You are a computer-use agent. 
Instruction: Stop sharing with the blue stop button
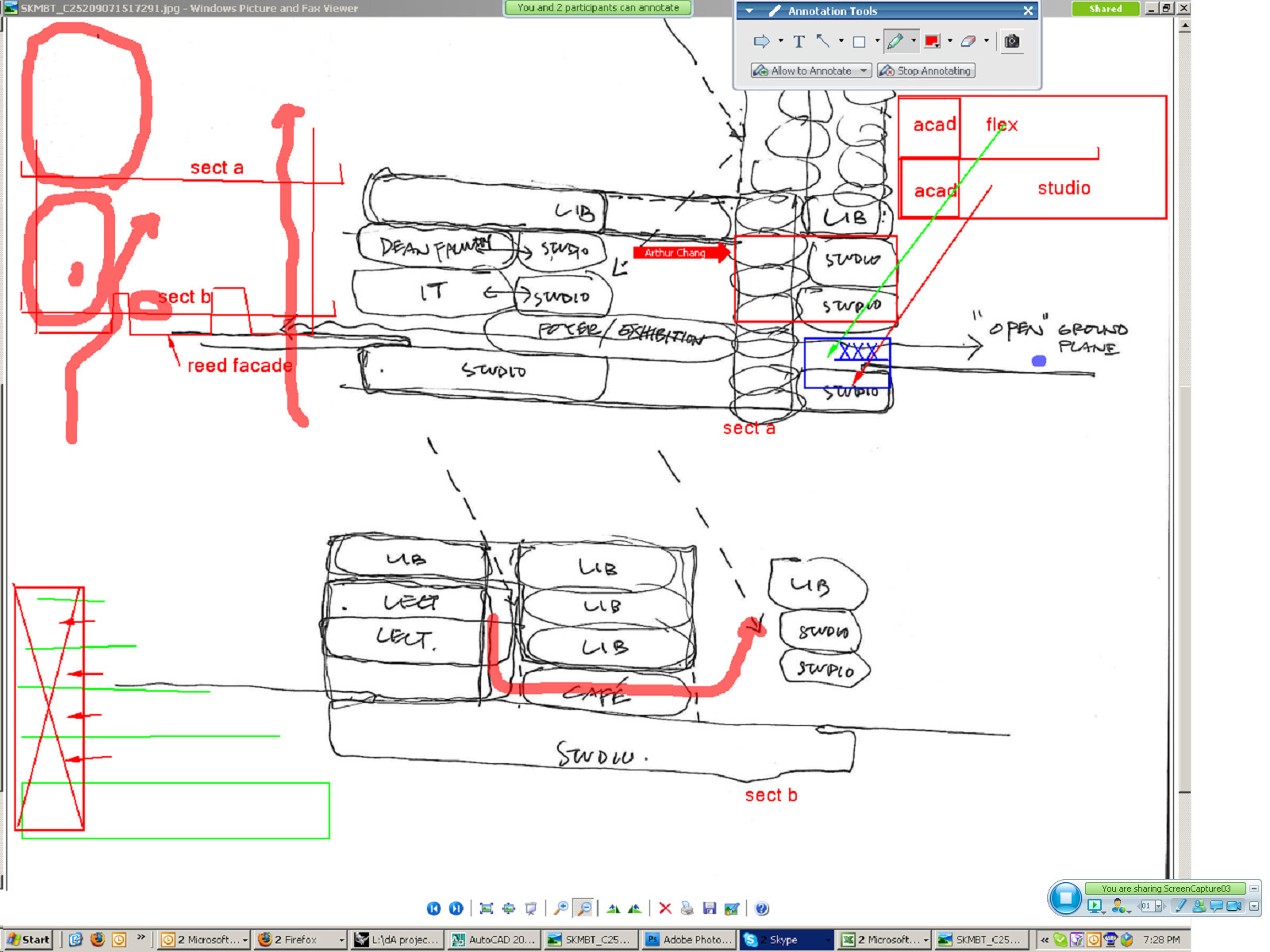click(x=1065, y=898)
